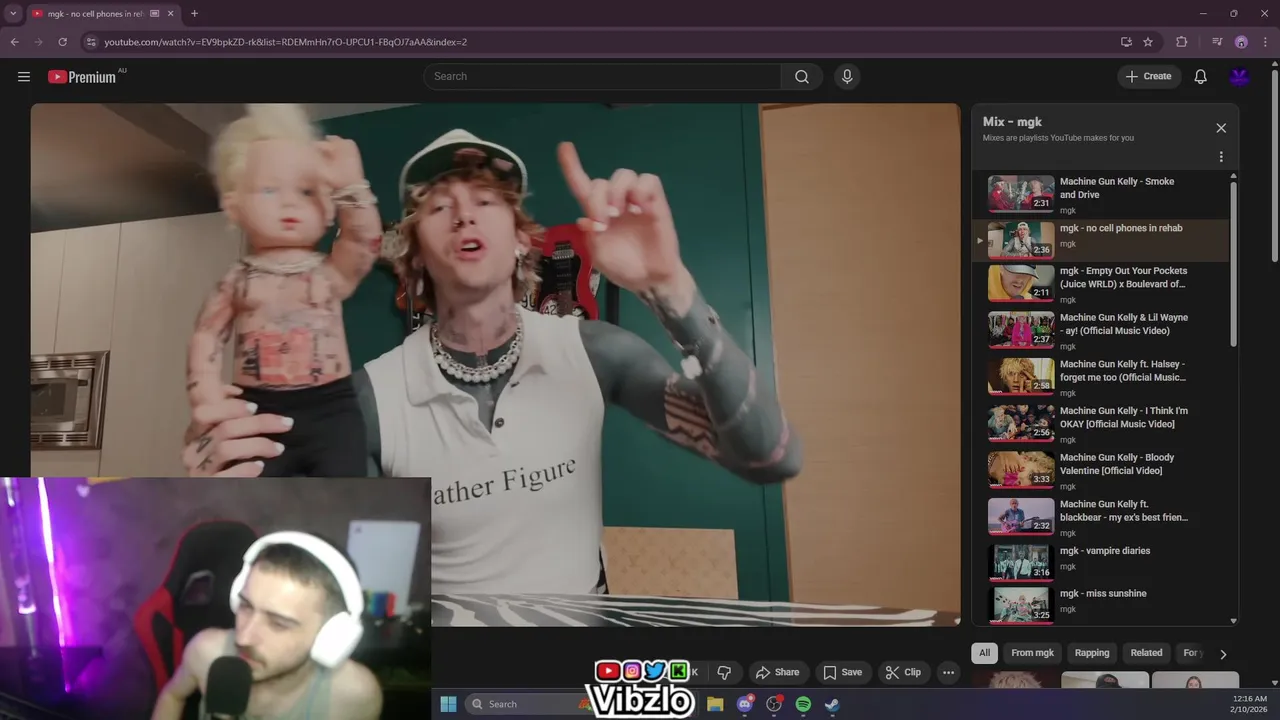Click the playlist panel scrollbar
1280x720 pixels.
[x=1233, y=264]
